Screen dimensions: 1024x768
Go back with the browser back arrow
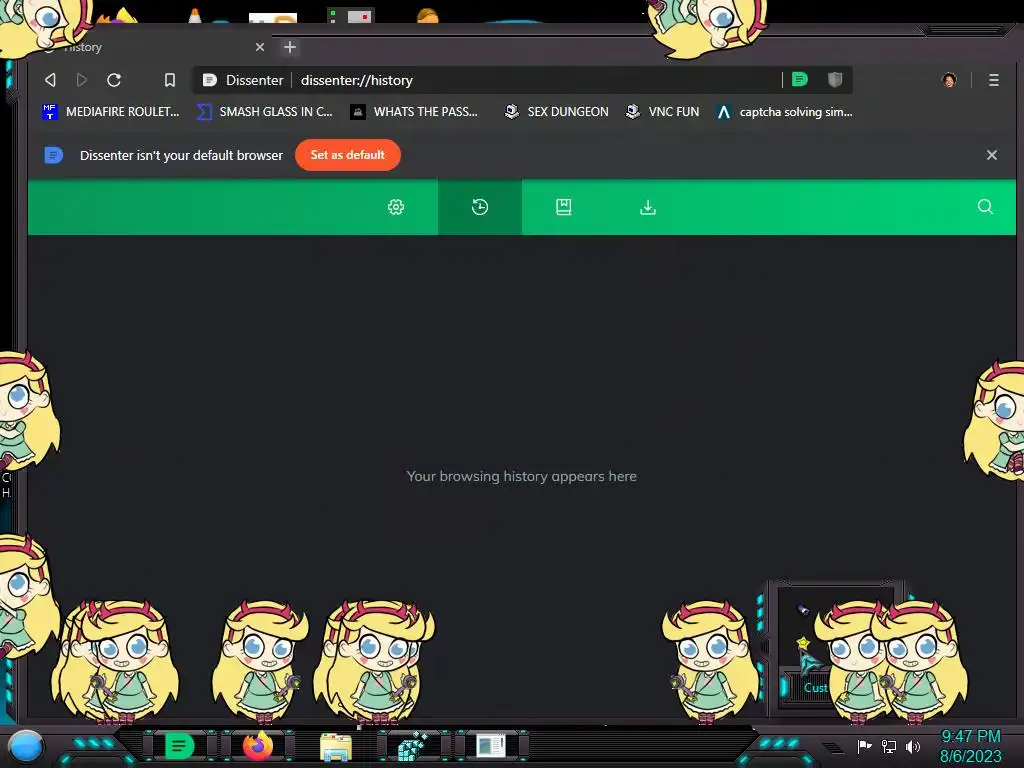[x=50, y=80]
